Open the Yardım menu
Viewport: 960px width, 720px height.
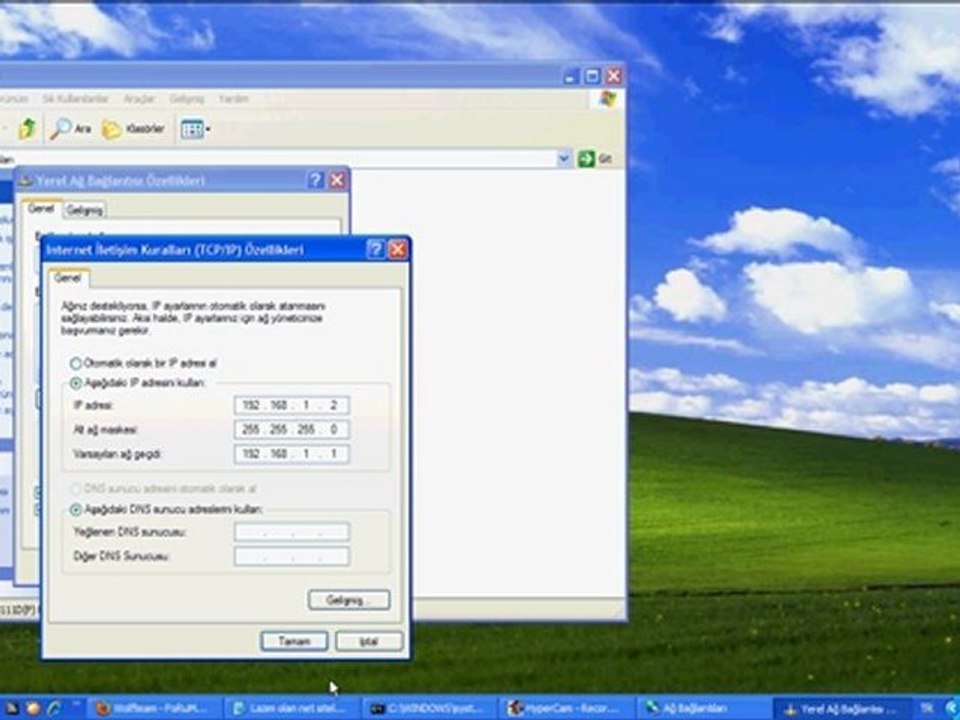234,99
